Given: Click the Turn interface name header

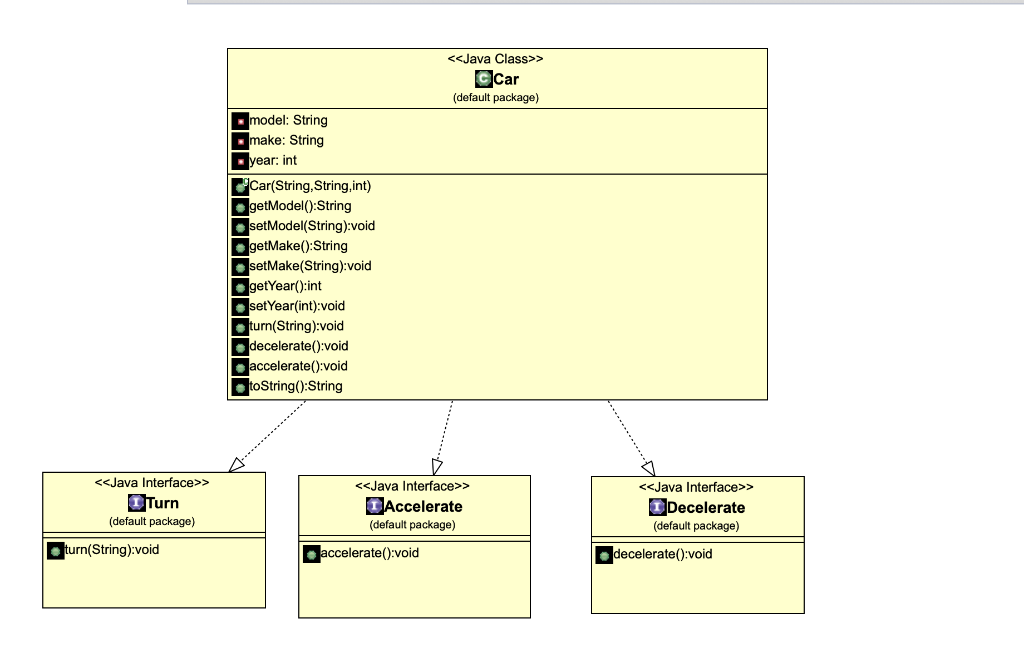Looking at the screenshot, I should click(x=163, y=503).
